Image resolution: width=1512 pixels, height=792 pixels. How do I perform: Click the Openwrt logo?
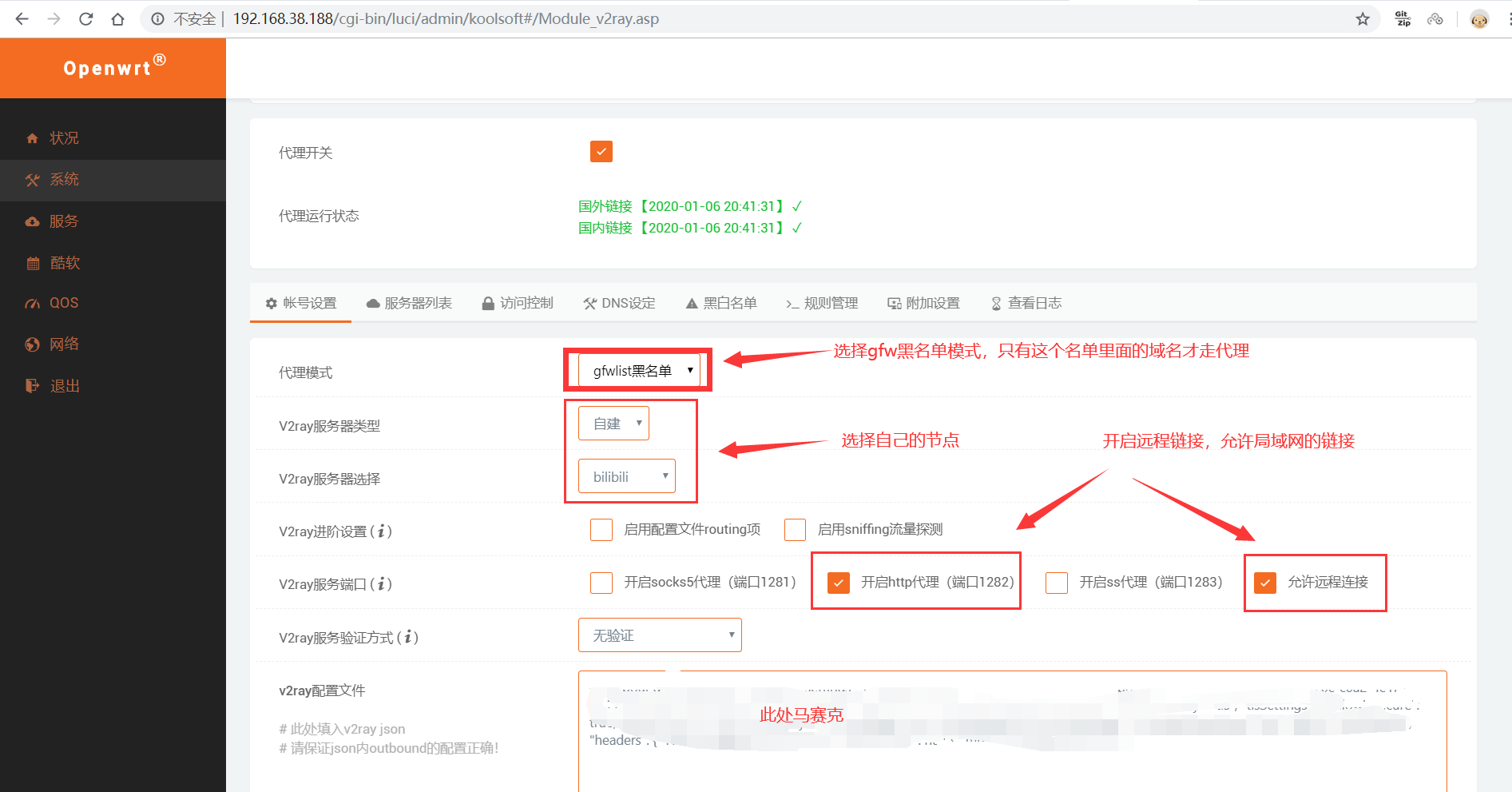coord(114,67)
